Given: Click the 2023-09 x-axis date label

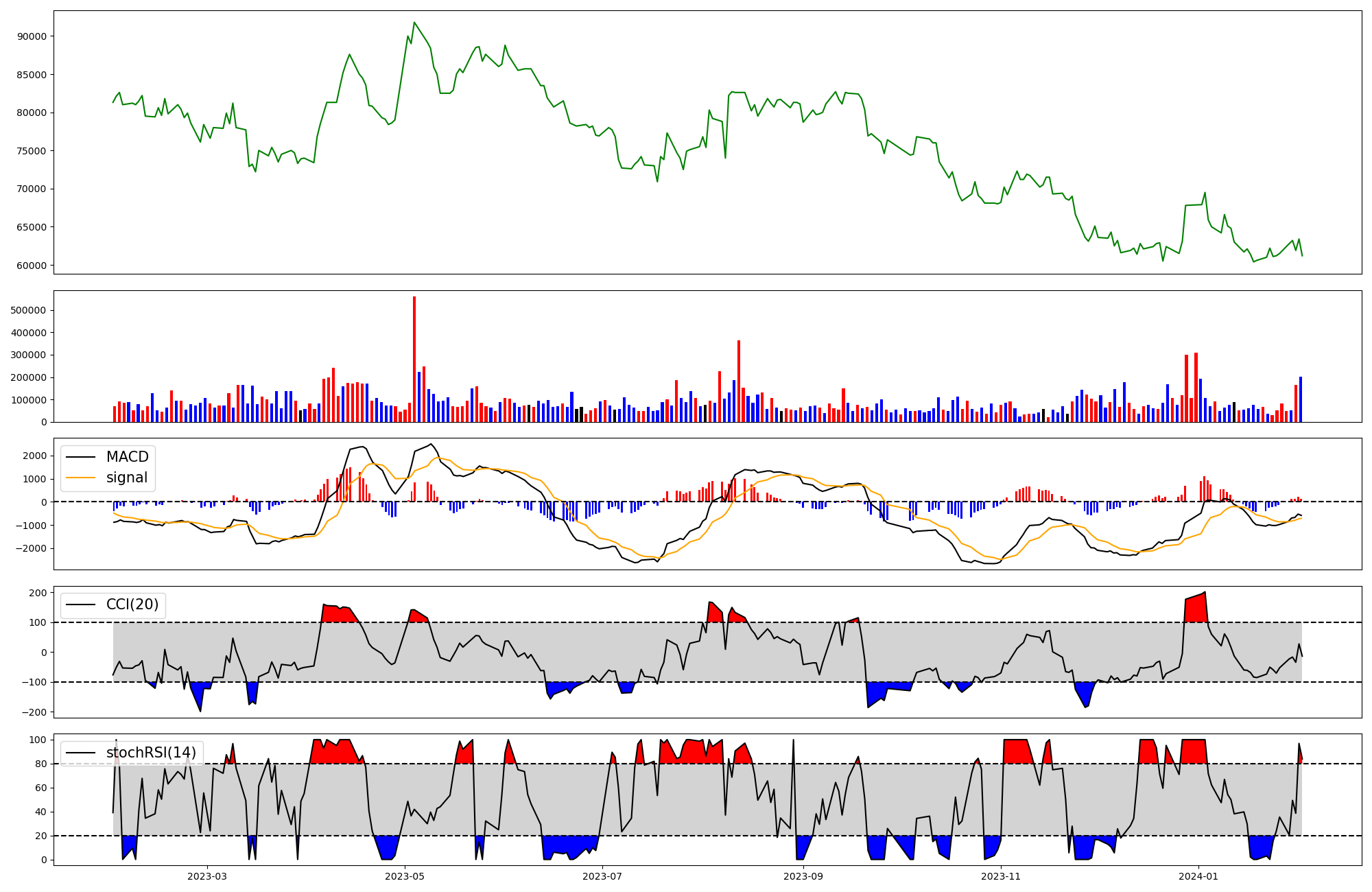Looking at the screenshot, I should [x=803, y=876].
